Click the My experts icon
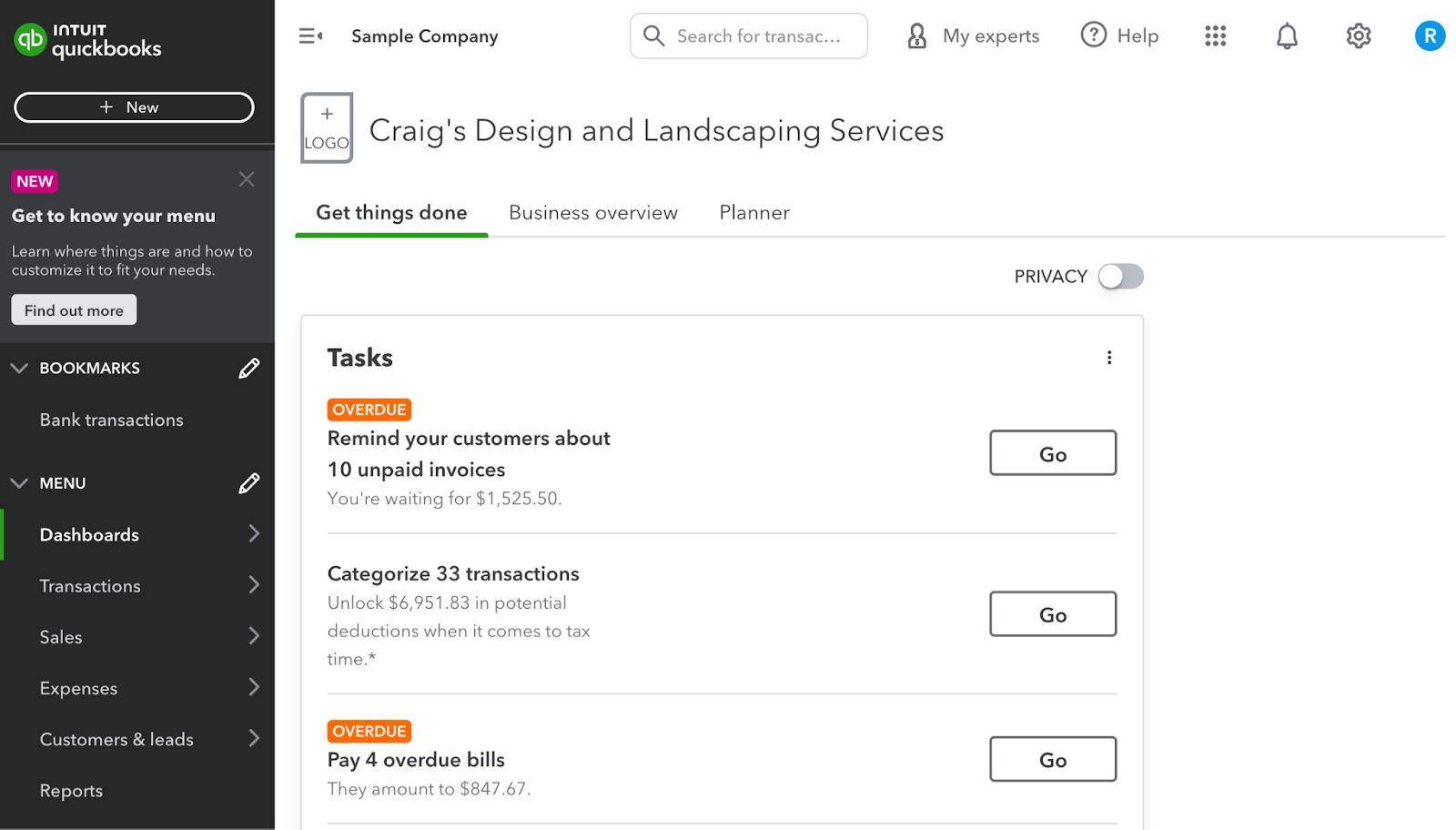The height and width of the screenshot is (830, 1456). pyautogui.click(x=915, y=36)
